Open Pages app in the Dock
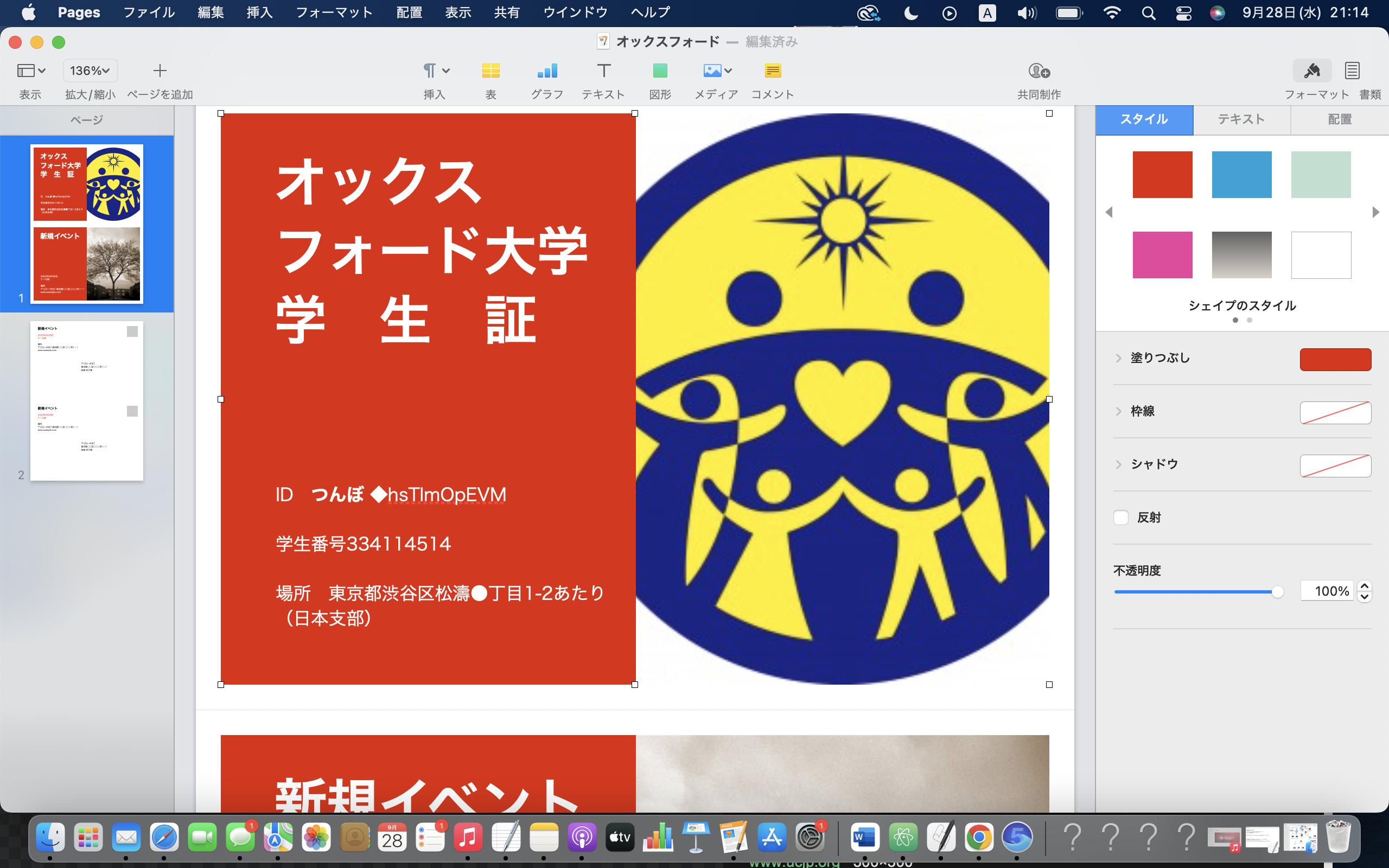The image size is (1389, 868). tap(734, 838)
